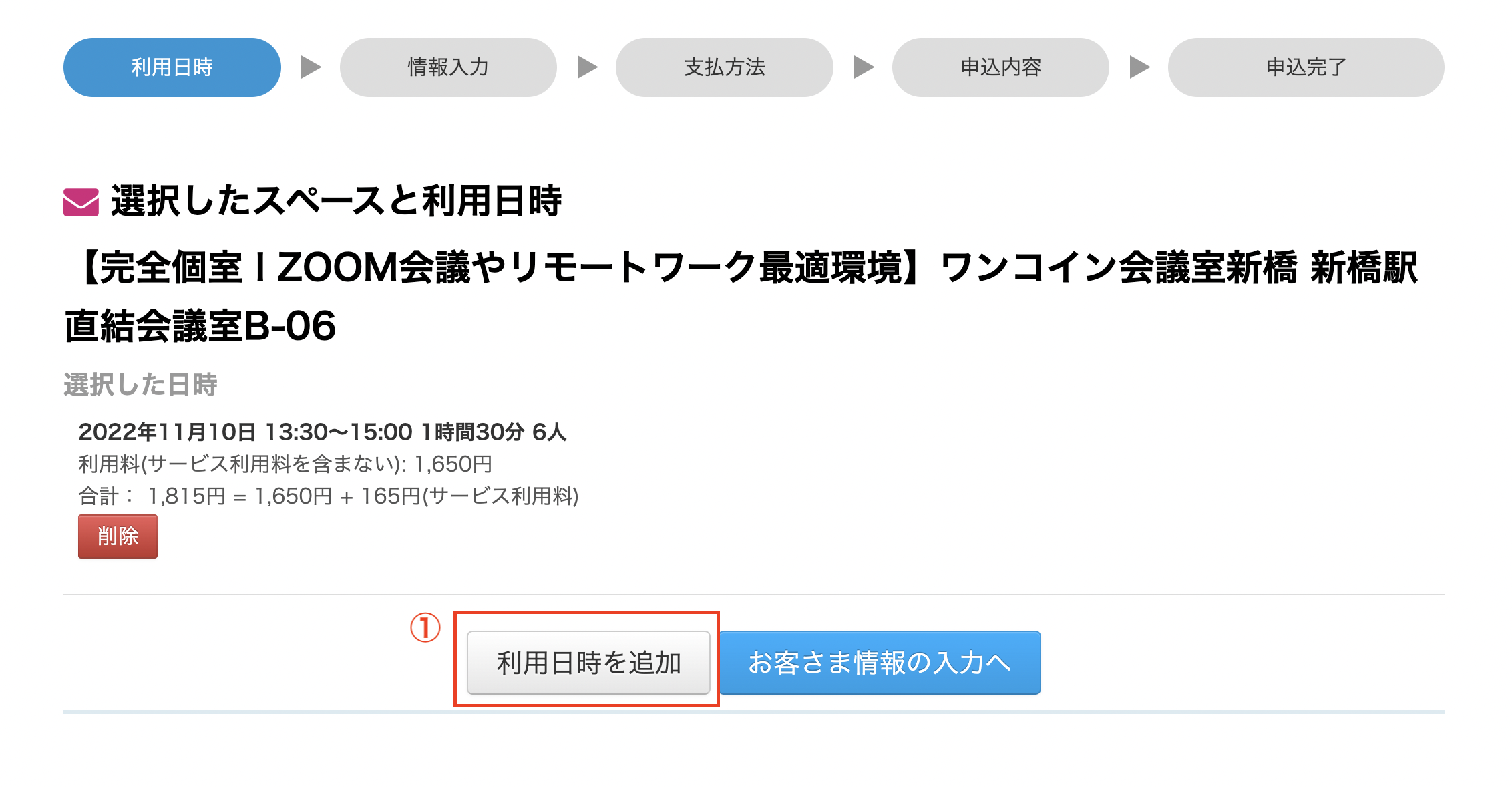Delete the selected booking with 削除
Viewport: 1512px width, 787px height.
click(118, 536)
